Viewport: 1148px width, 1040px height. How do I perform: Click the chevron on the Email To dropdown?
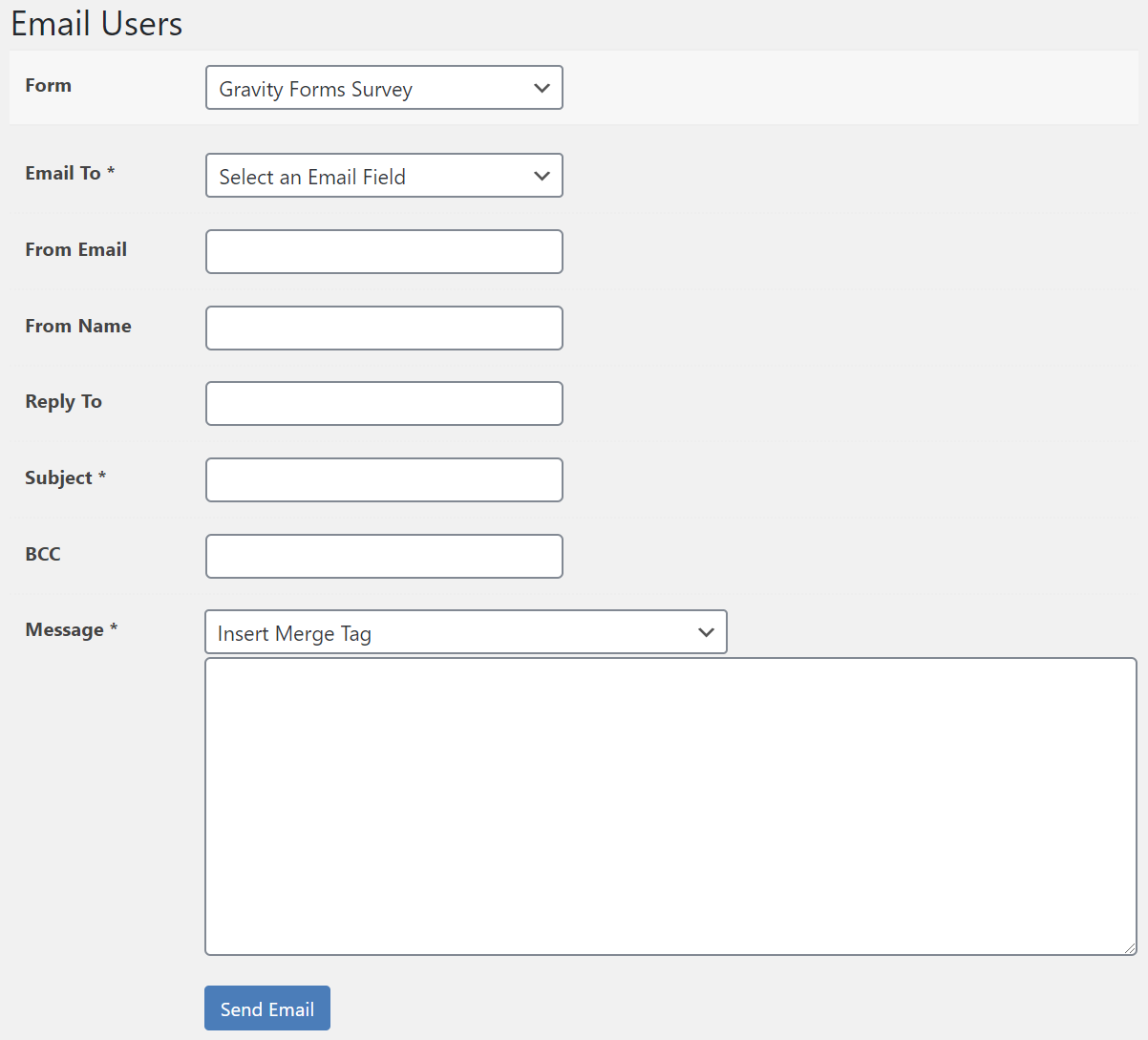pyautogui.click(x=542, y=176)
